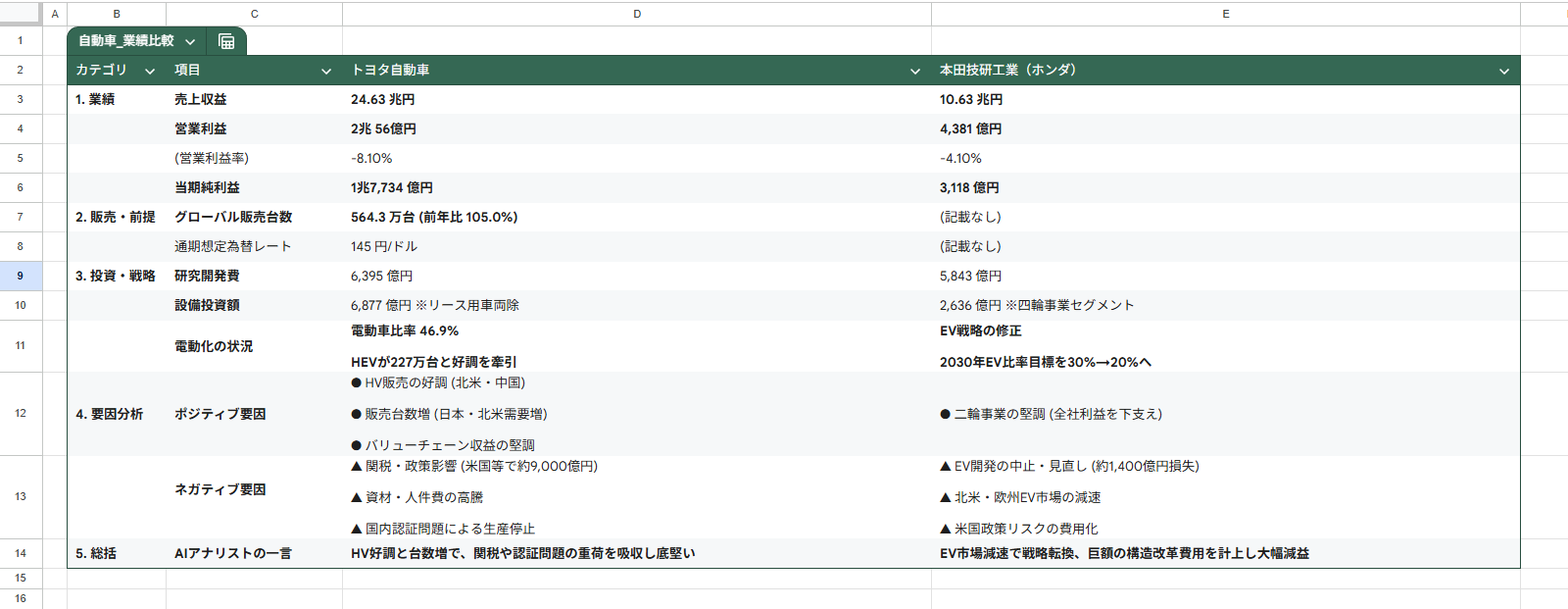Select column E header
The image size is (1568, 609).
click(x=1225, y=14)
